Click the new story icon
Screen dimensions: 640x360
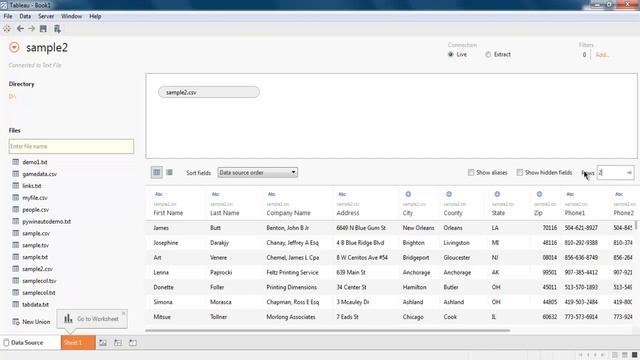133,343
